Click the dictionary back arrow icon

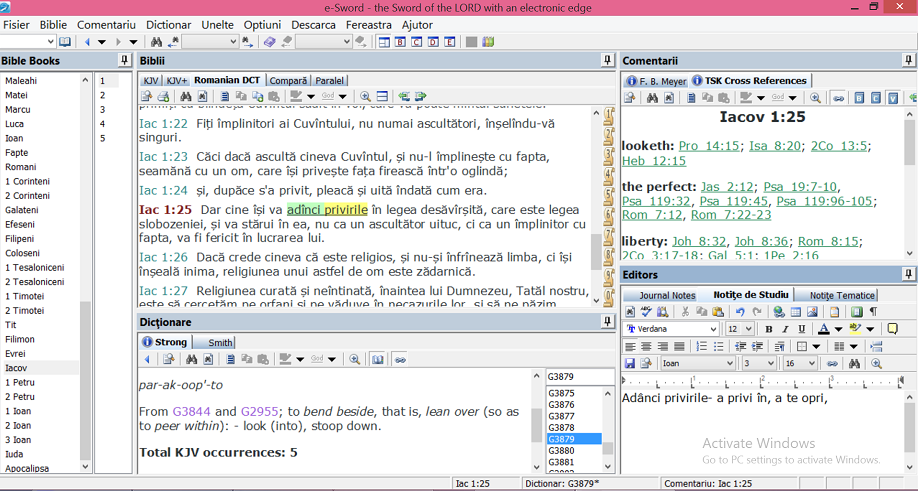tap(147, 359)
